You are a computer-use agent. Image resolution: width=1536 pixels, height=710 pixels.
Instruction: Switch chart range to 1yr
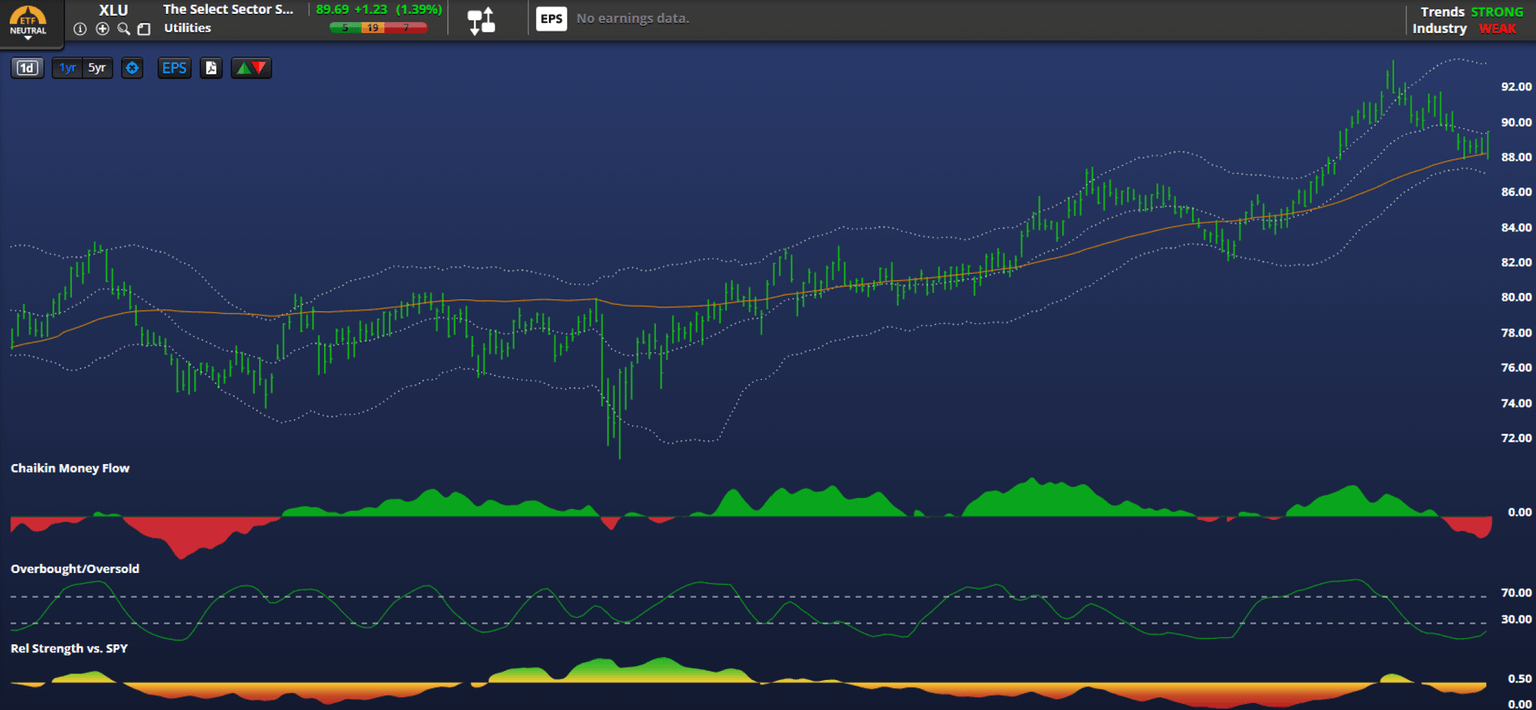pyautogui.click(x=67, y=68)
